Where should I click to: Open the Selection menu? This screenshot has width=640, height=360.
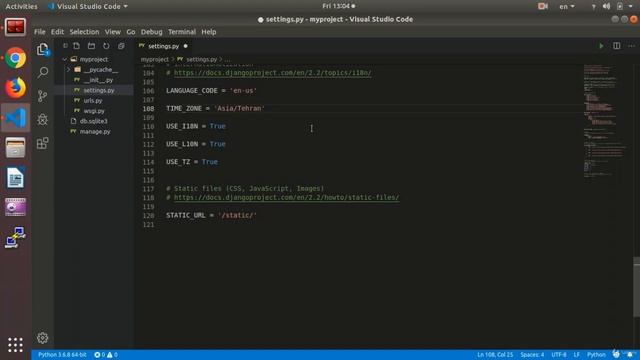(x=84, y=32)
